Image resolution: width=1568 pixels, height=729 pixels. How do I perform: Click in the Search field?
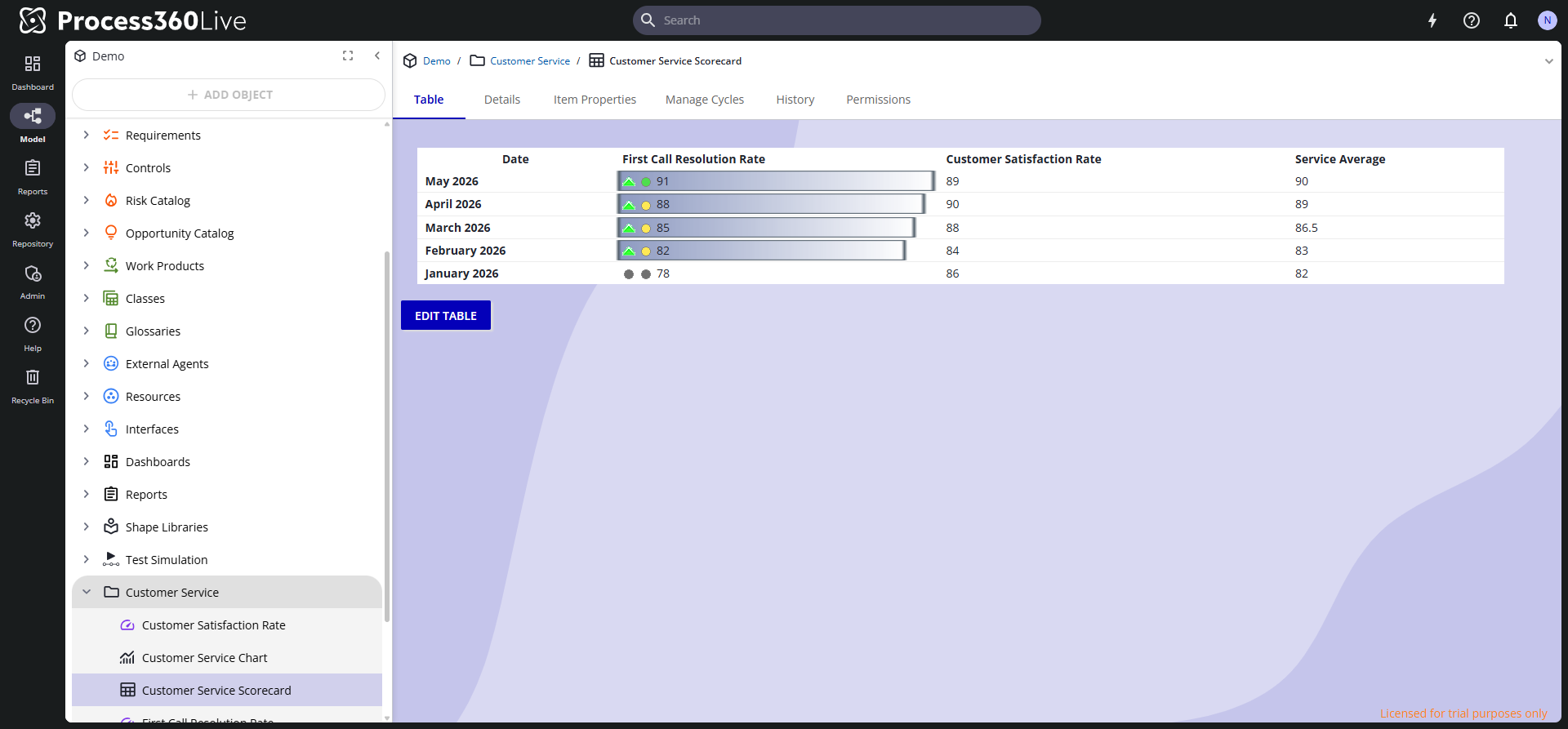tap(837, 20)
